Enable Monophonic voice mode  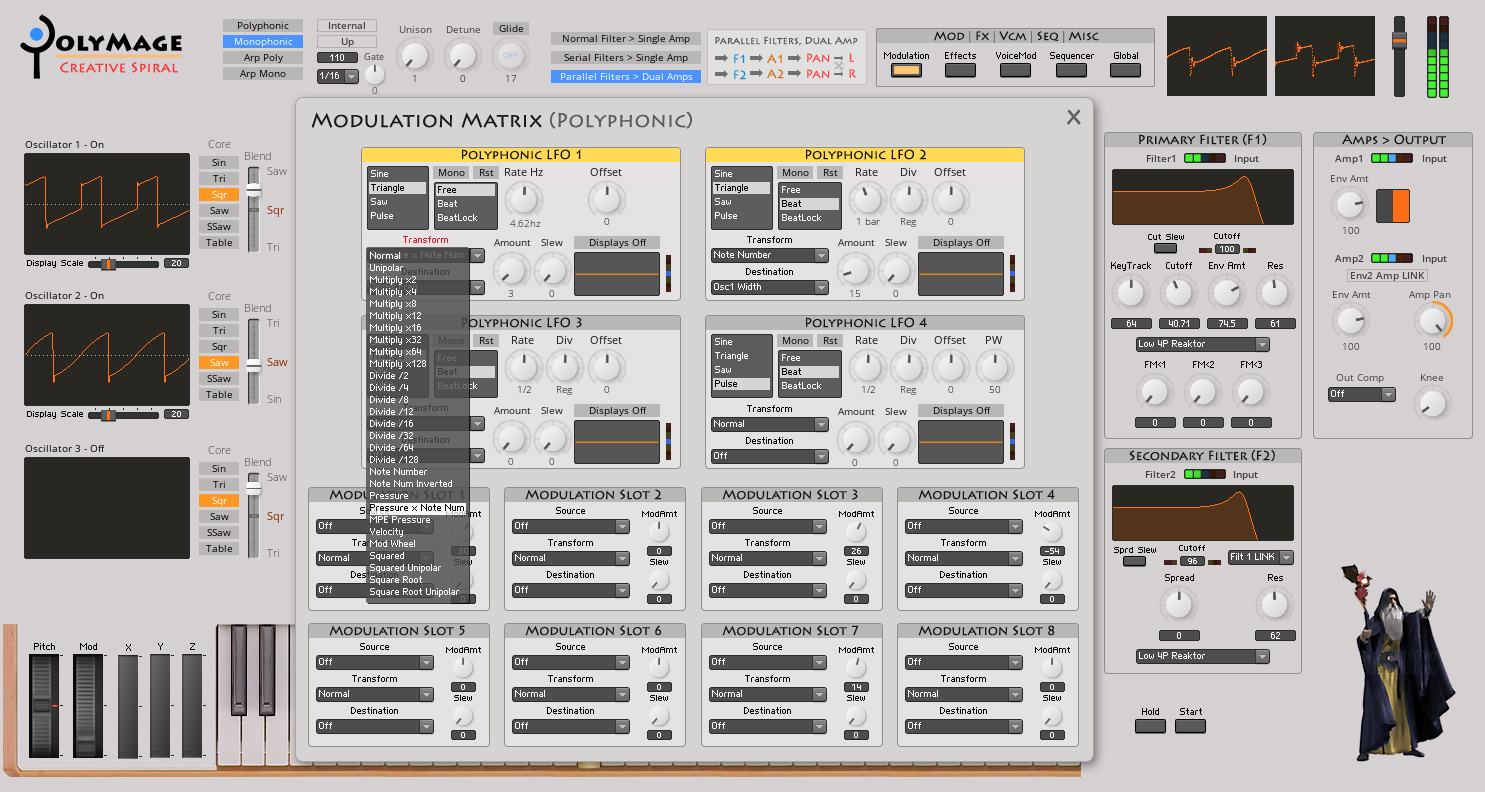[x=263, y=42]
